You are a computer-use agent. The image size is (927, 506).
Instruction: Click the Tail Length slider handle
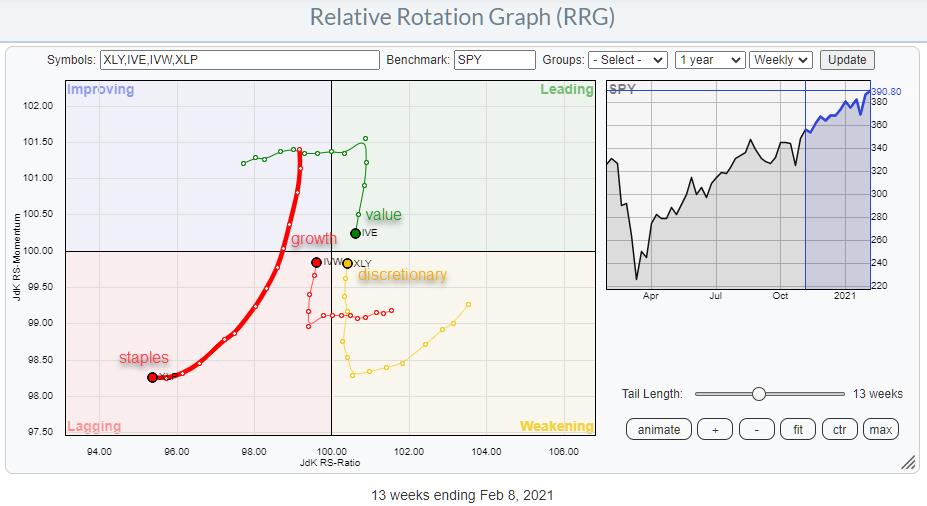[x=759, y=394]
